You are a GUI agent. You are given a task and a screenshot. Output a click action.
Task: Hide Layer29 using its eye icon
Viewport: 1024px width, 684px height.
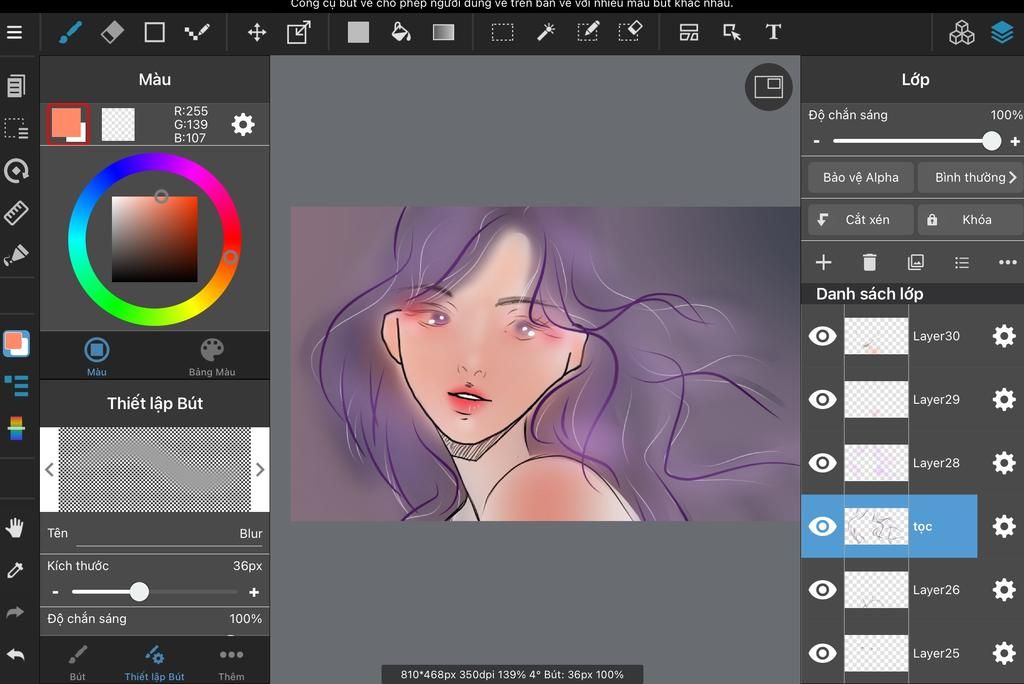822,399
